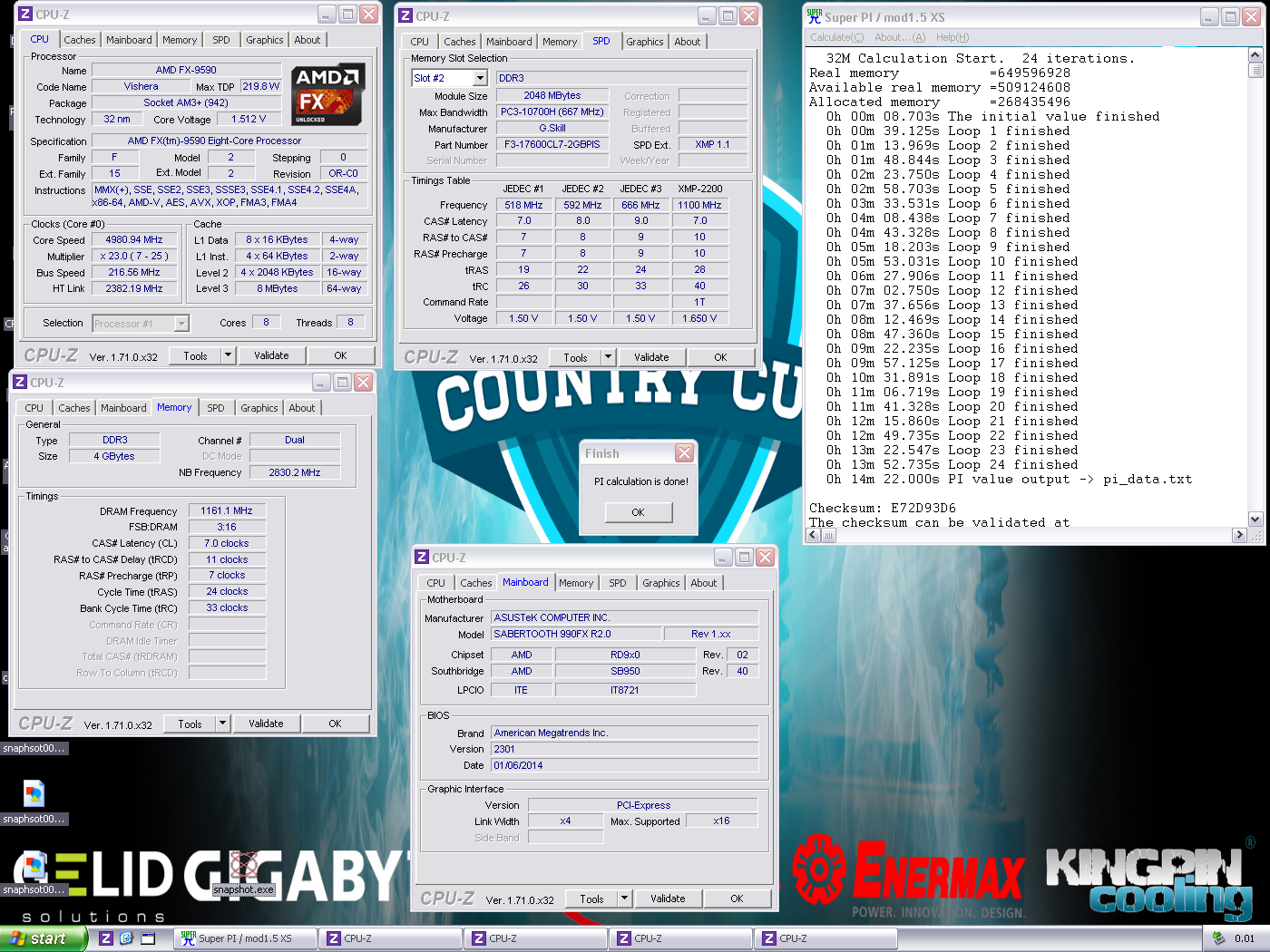Viewport: 1270px width, 952px height.
Task: Expand Tools arrow in CPU-Z SPD window
Action: coord(609,357)
